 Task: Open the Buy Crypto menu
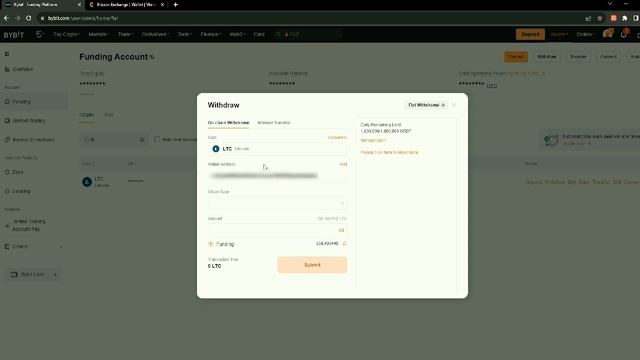tap(66, 34)
